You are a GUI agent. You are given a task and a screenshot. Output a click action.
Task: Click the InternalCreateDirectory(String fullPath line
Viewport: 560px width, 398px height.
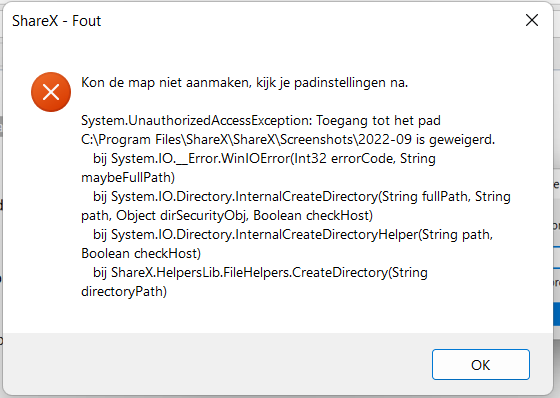coord(302,197)
